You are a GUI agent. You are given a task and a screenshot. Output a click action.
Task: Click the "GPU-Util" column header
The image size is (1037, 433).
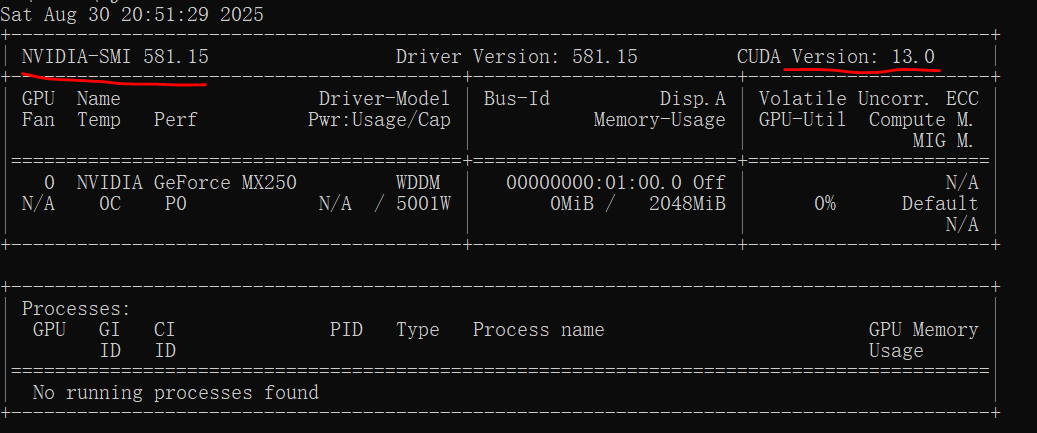(x=802, y=120)
